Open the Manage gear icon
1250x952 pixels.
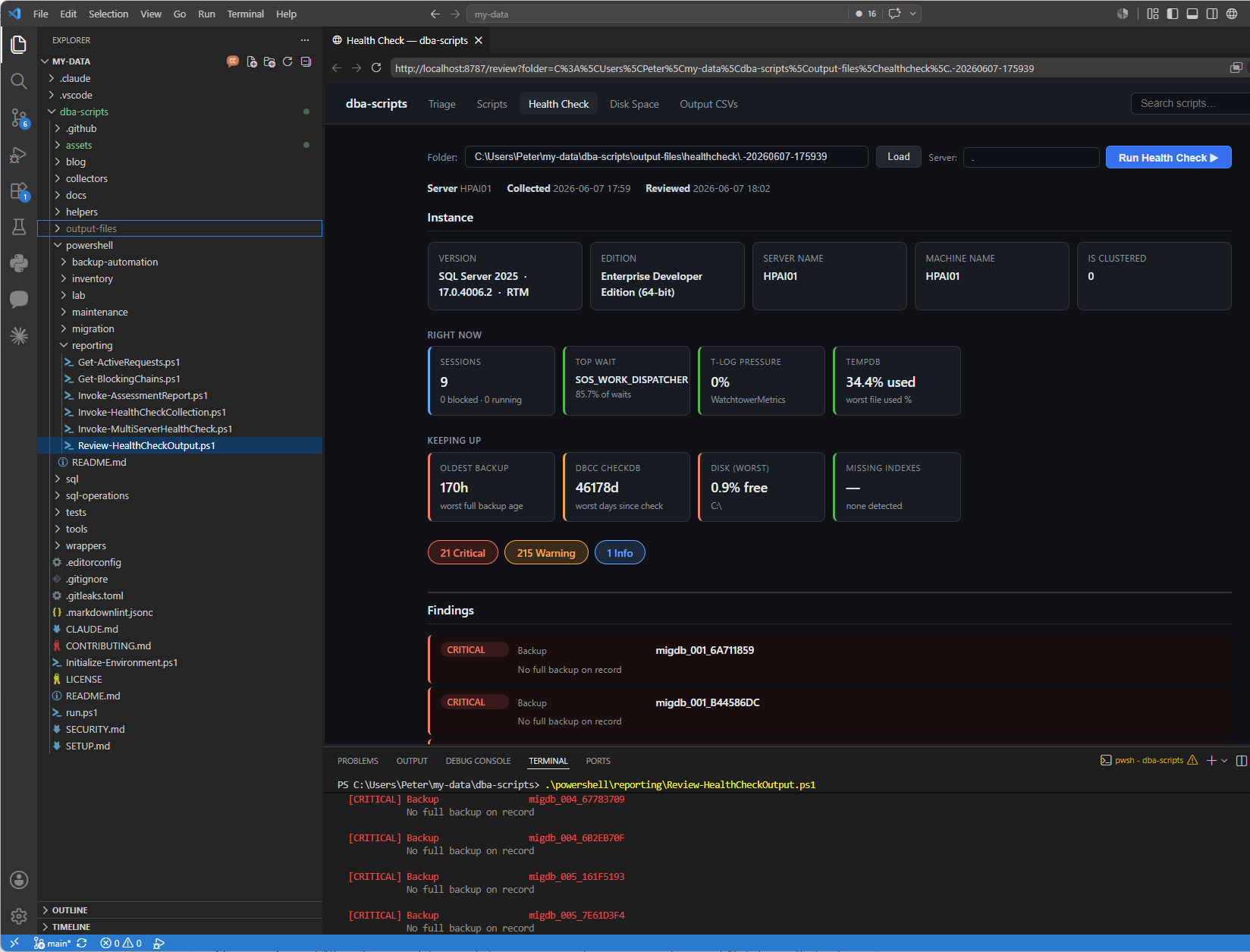coord(19,916)
